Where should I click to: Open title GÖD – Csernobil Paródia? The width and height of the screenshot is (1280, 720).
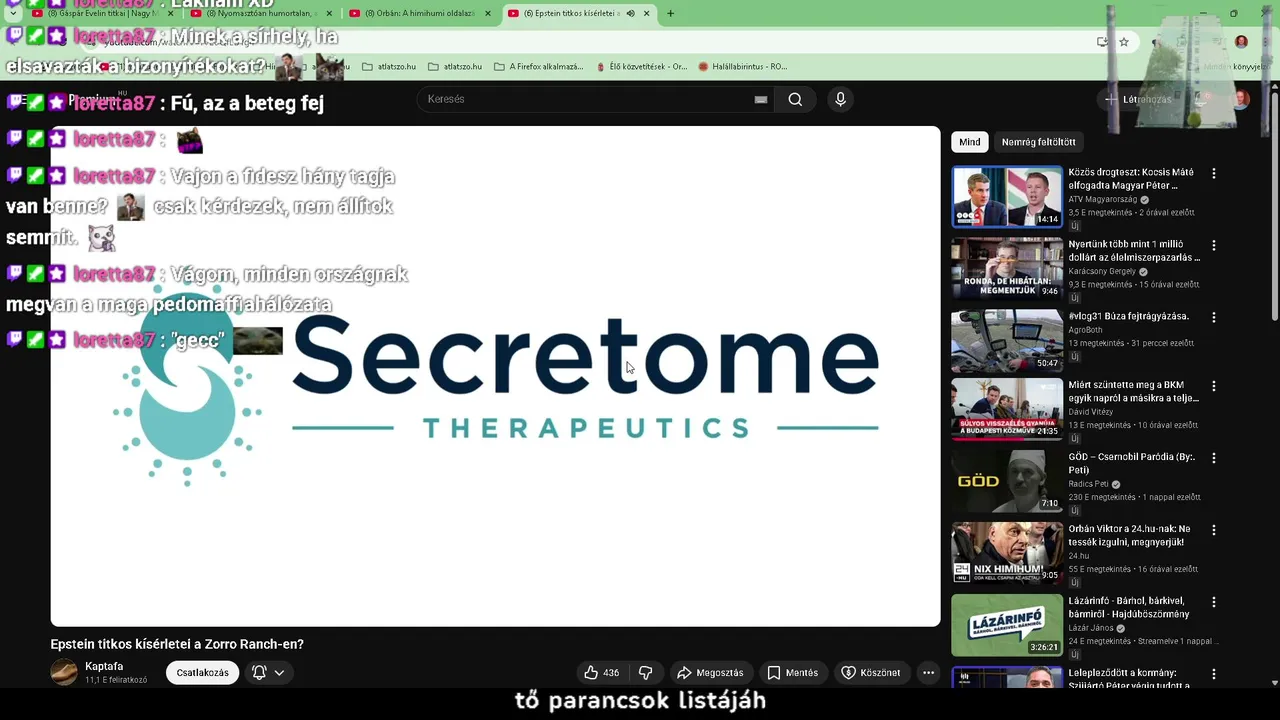click(1130, 463)
